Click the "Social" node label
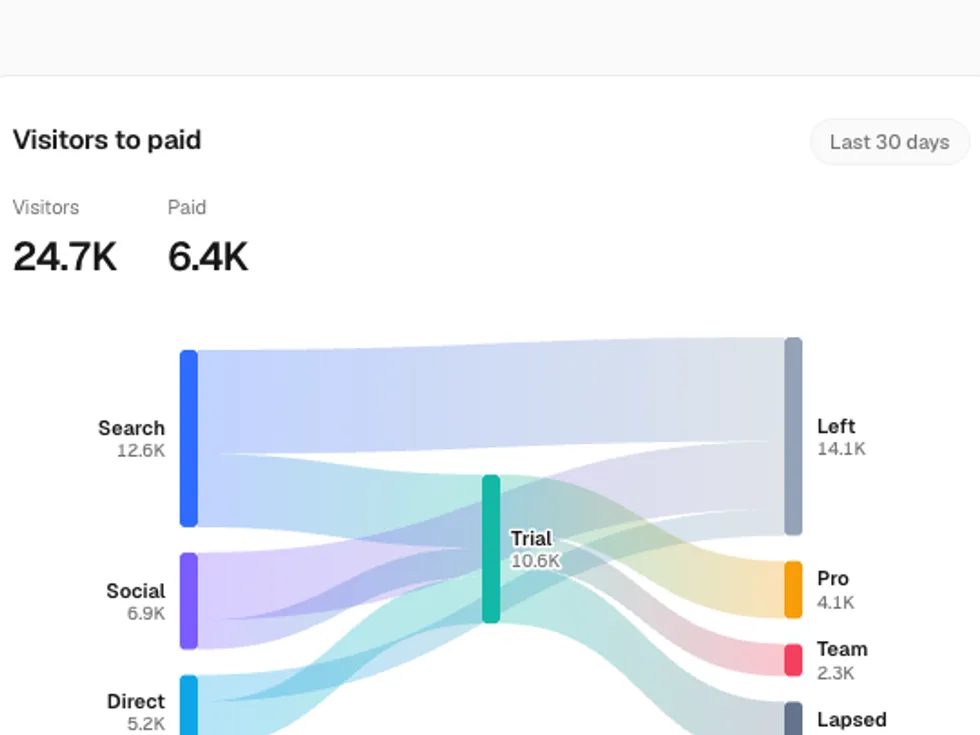980x735 pixels. [x=136, y=591]
